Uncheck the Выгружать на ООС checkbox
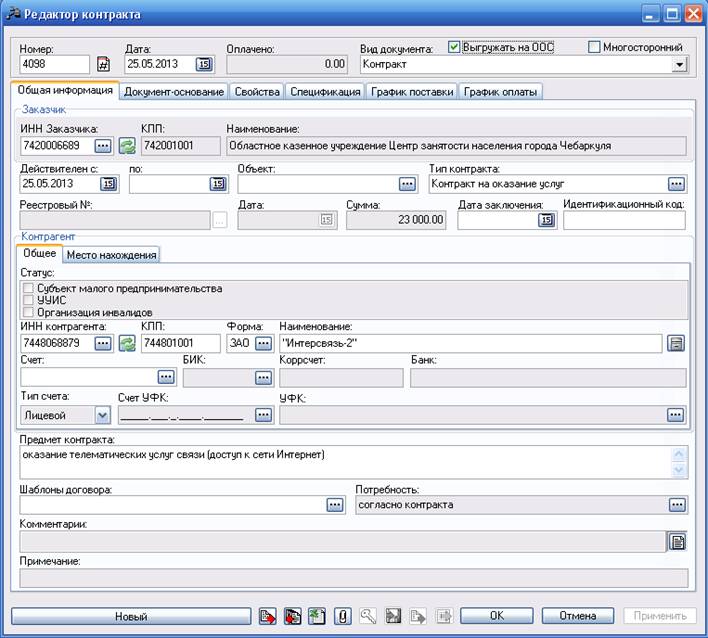The height and width of the screenshot is (638, 708). click(x=455, y=47)
